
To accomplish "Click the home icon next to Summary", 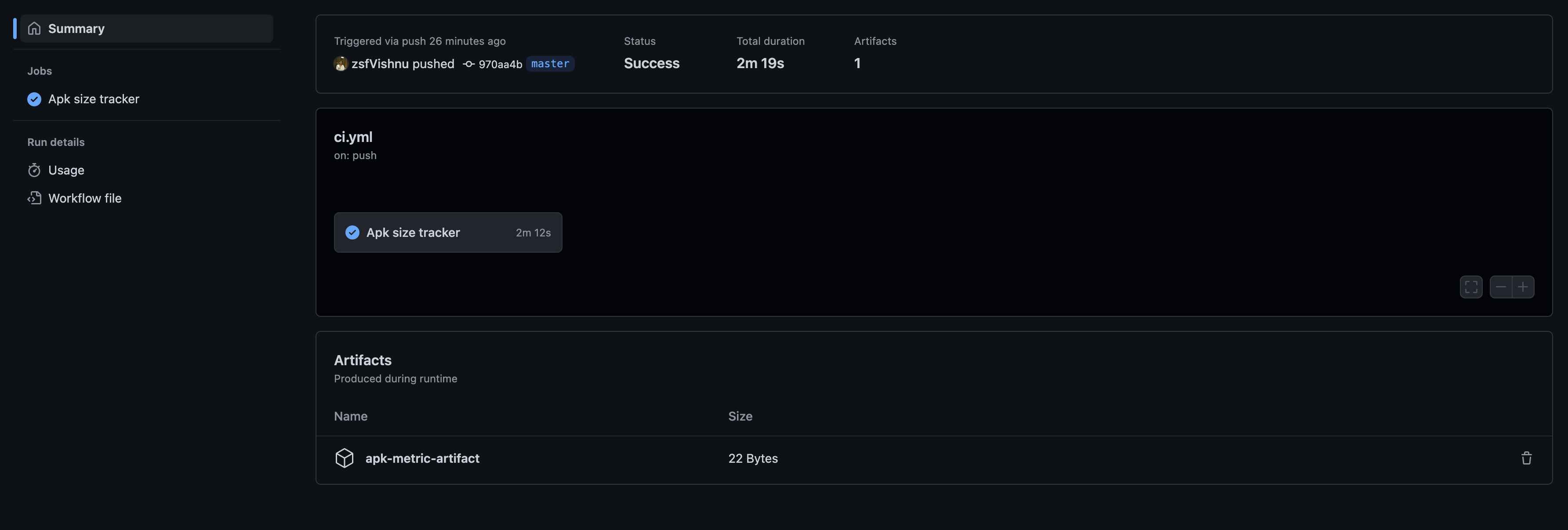I will 35,28.
